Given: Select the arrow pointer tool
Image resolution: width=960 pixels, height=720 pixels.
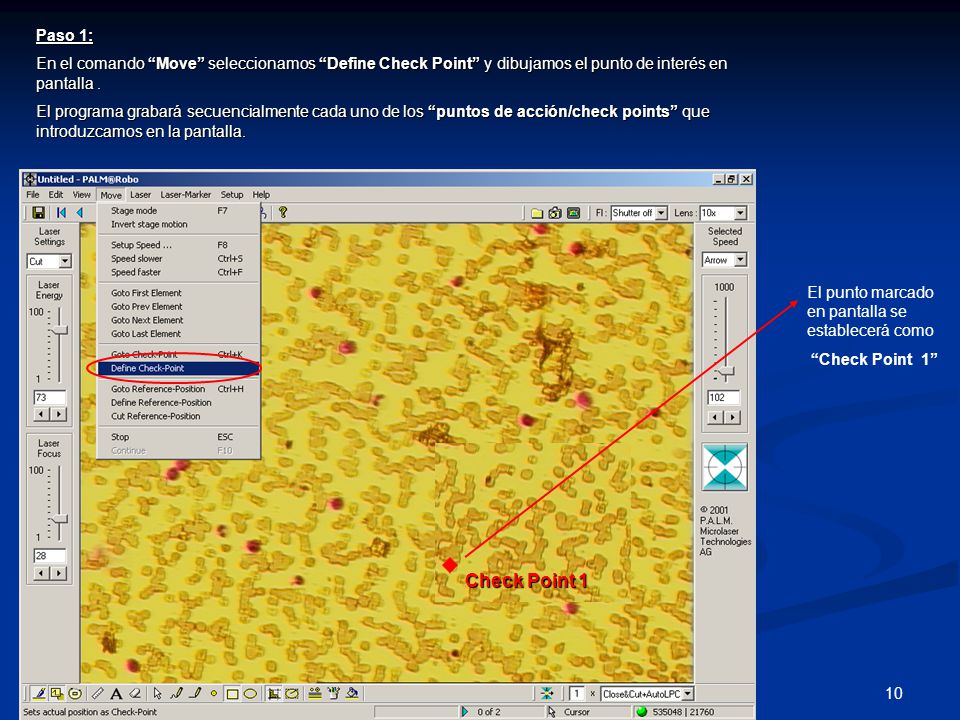Looking at the screenshot, I should pos(157,694).
